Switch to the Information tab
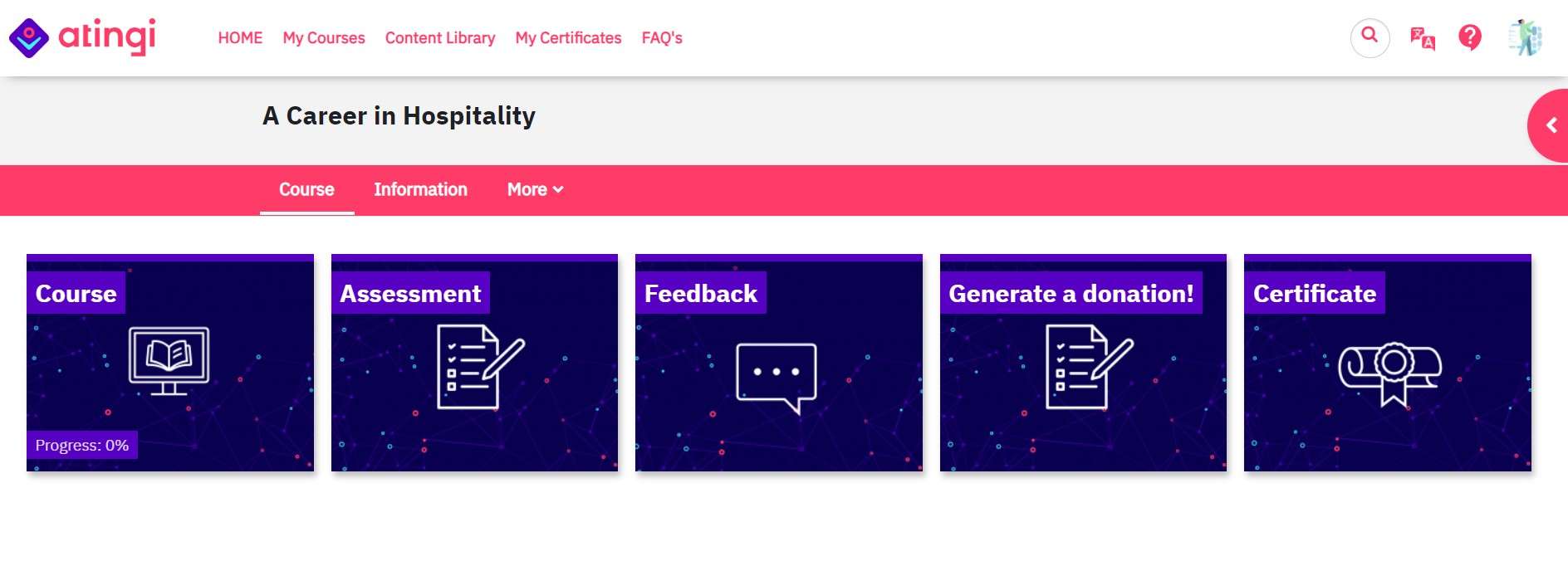 [x=420, y=189]
